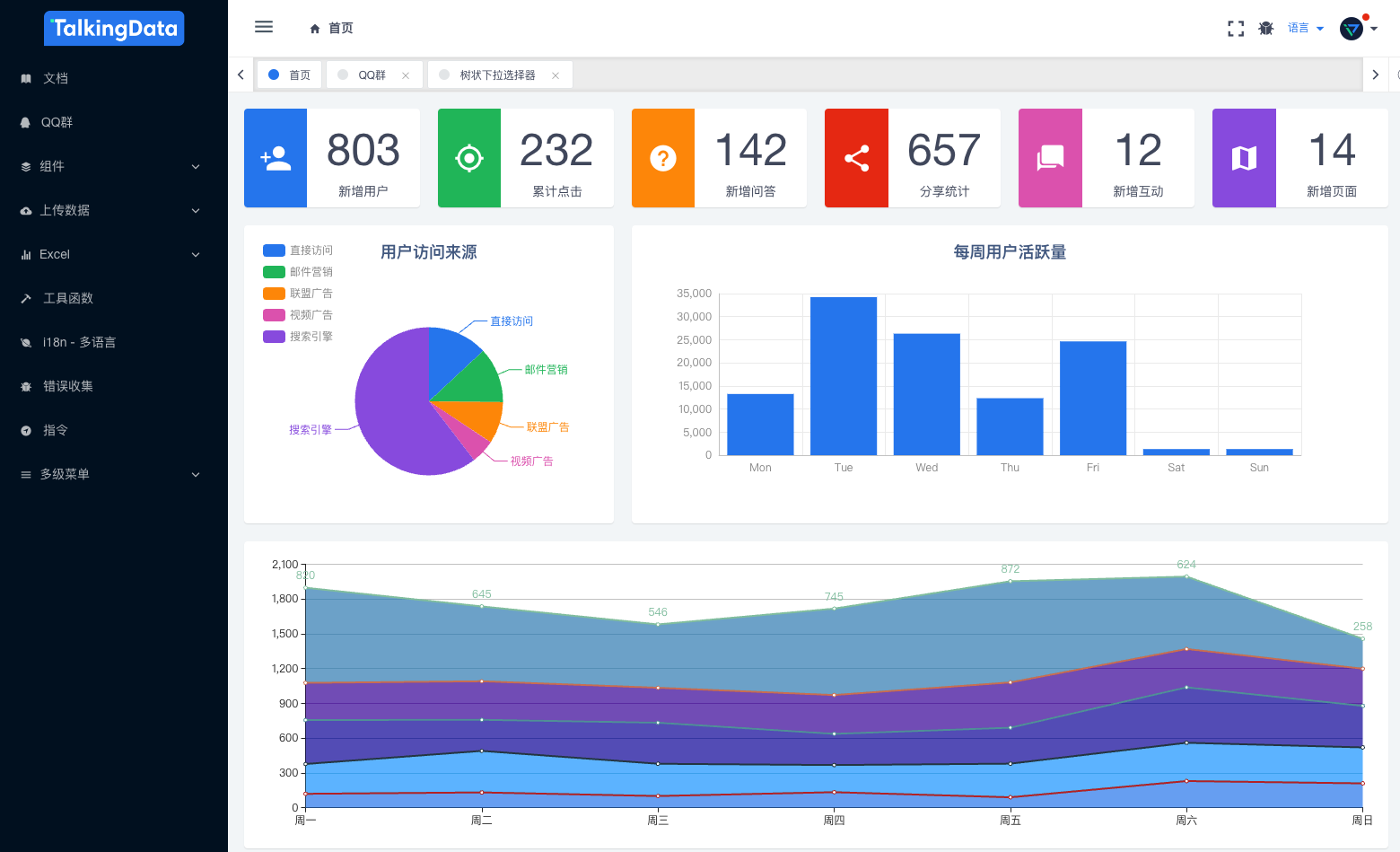Viewport: 1400px width, 852px height.
Task: Open i18n - 多语言 menu item
Action: click(x=114, y=343)
